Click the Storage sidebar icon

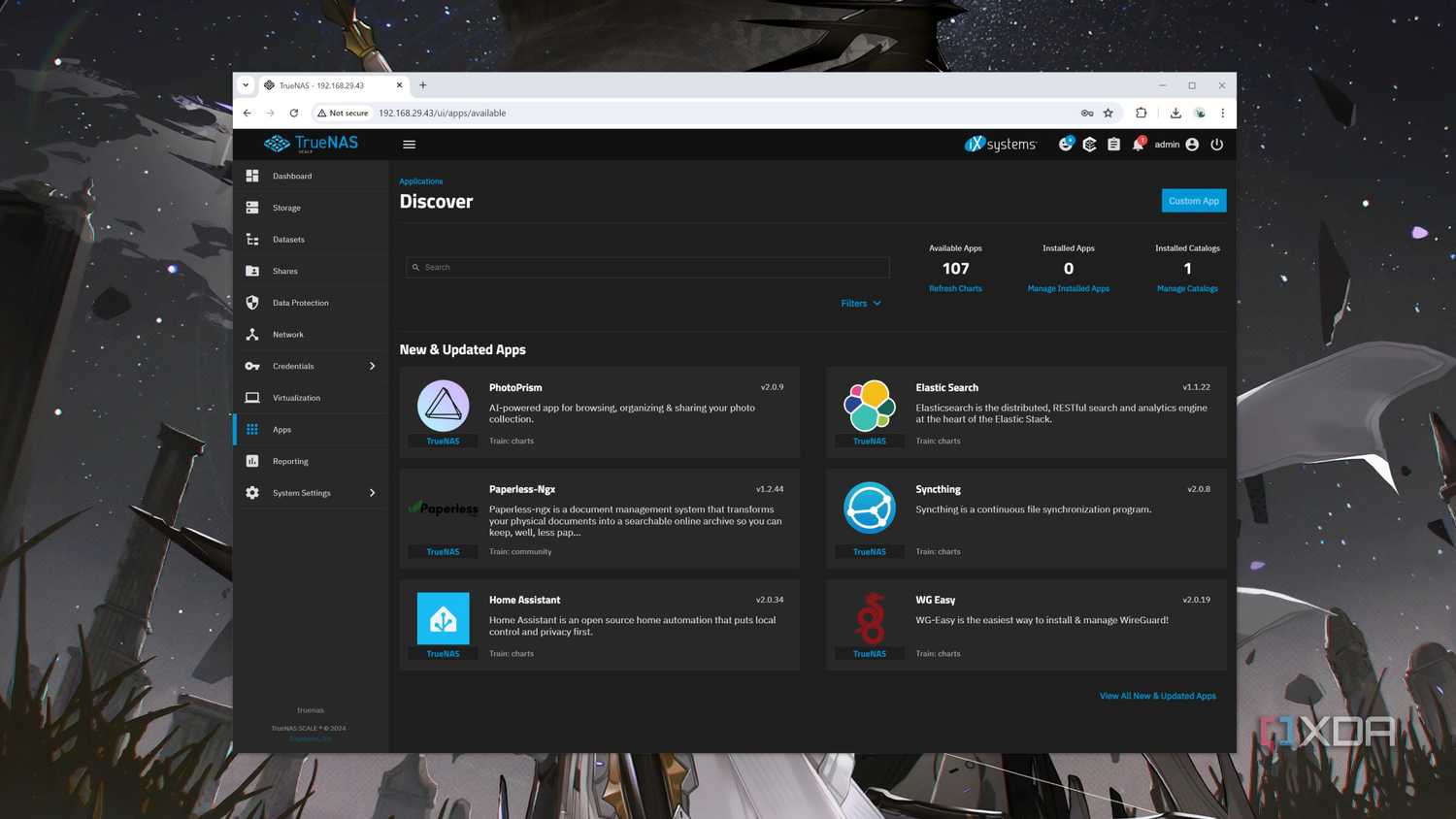pyautogui.click(x=252, y=208)
